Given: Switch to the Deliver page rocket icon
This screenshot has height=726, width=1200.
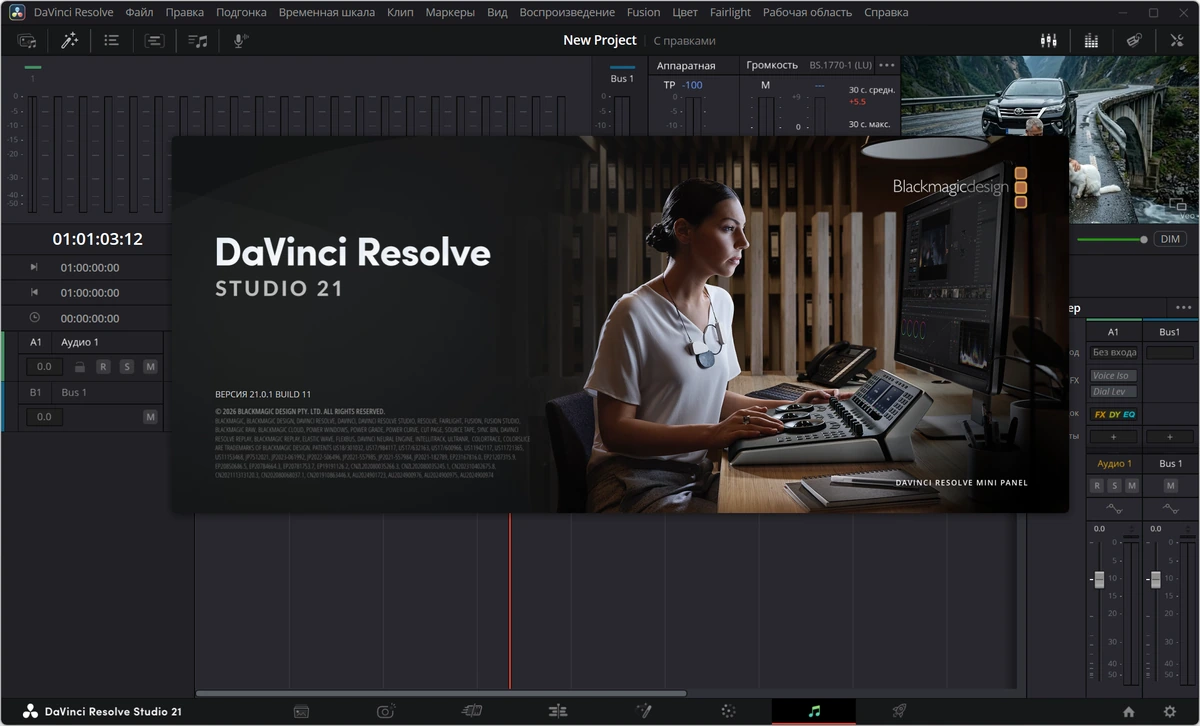Looking at the screenshot, I should click(899, 711).
